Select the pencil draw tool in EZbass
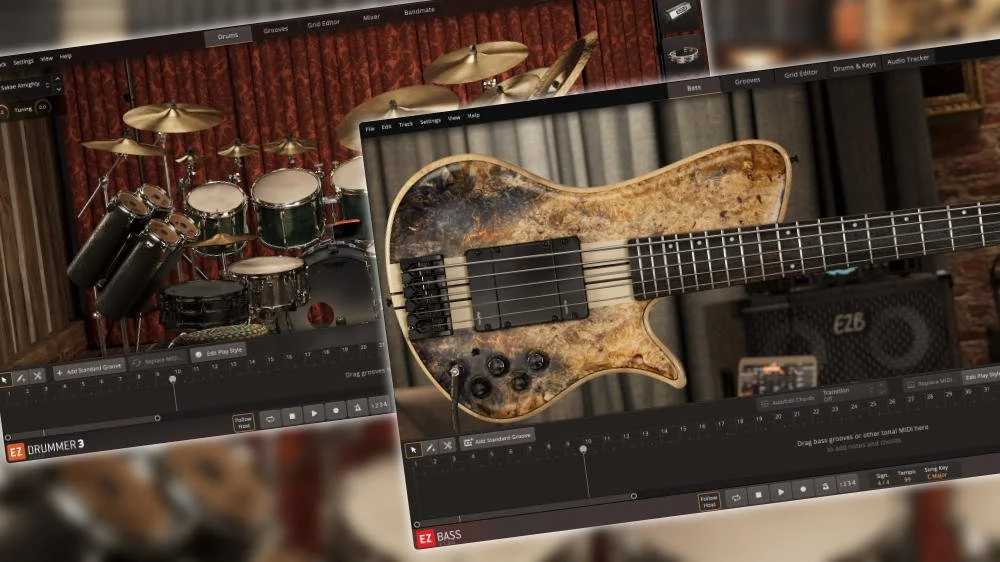This screenshot has height=562, width=1000. click(430, 448)
